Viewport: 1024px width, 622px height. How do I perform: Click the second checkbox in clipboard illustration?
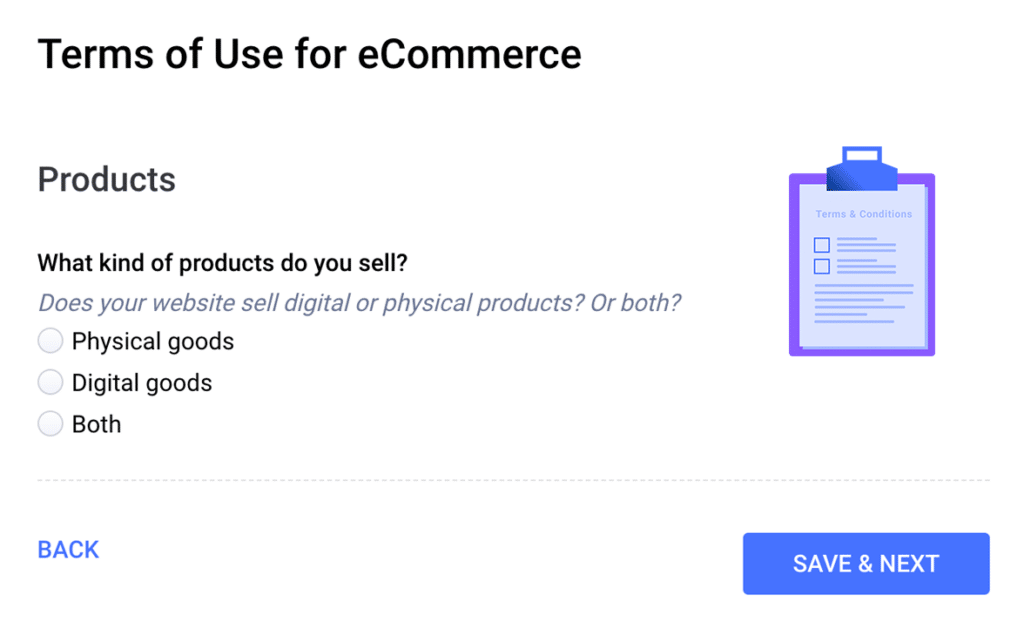(x=822, y=266)
